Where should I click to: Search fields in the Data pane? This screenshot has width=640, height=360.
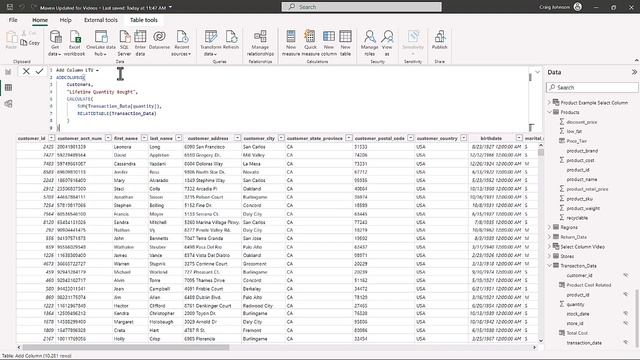tap(592, 87)
